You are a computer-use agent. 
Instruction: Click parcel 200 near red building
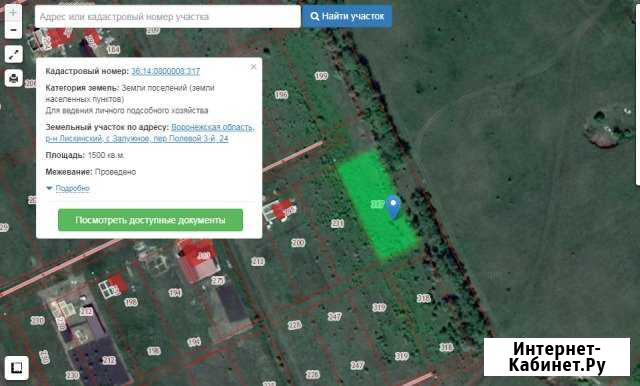point(298,243)
